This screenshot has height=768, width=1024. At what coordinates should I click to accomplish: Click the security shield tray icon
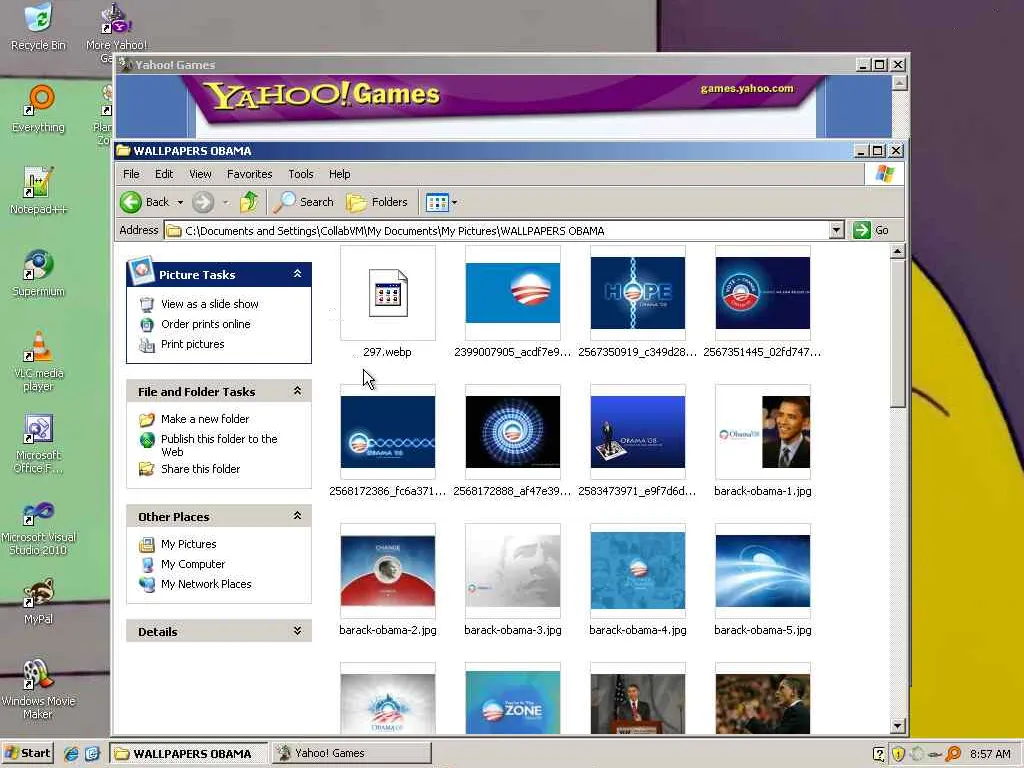(899, 754)
